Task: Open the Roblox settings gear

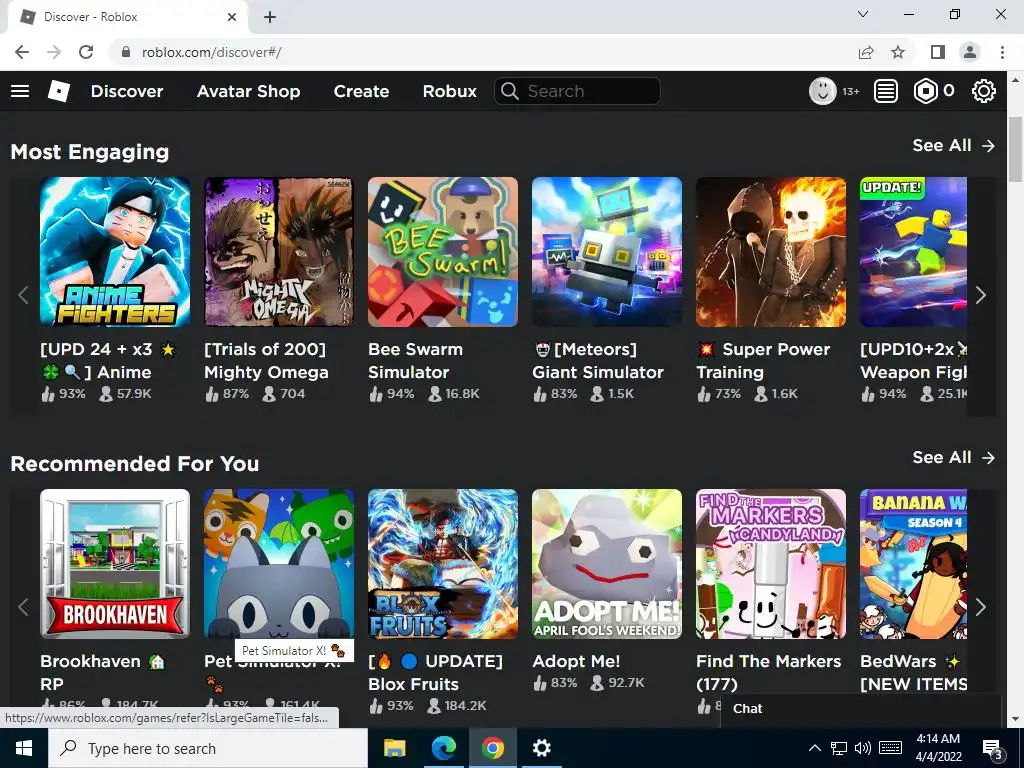Action: coord(984,91)
